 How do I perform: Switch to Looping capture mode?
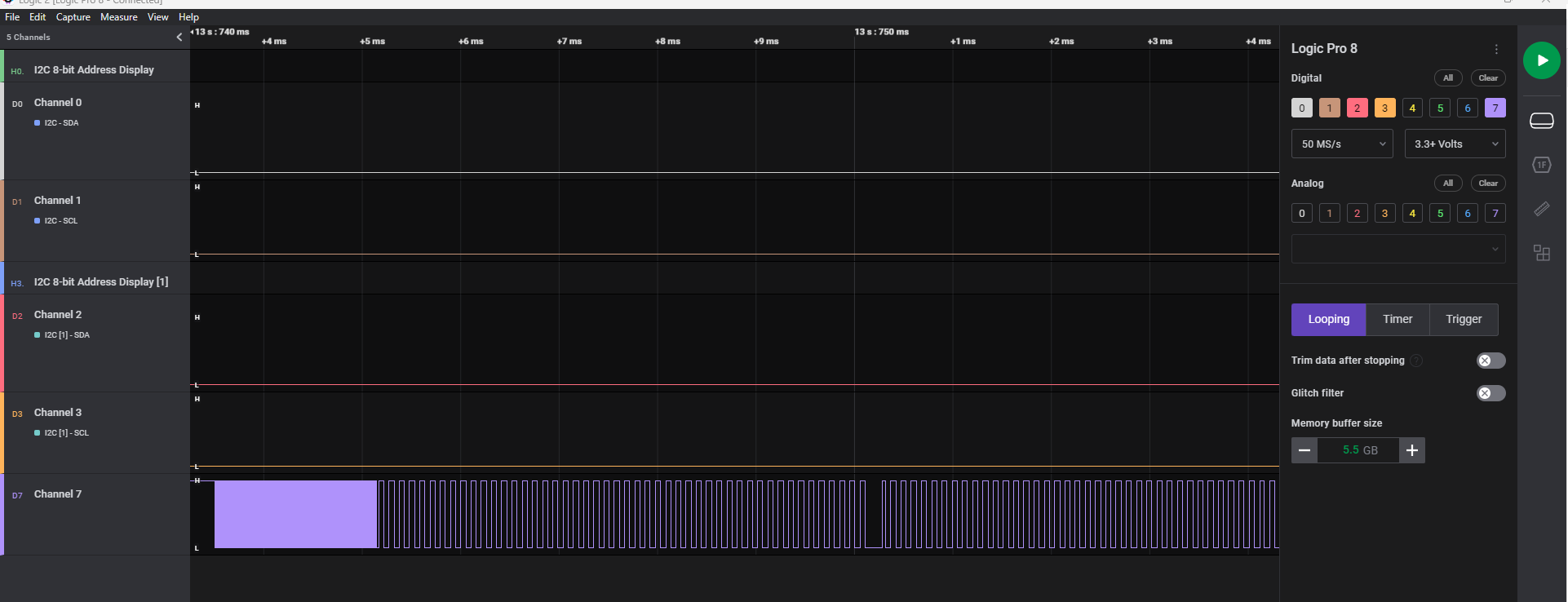click(1328, 320)
